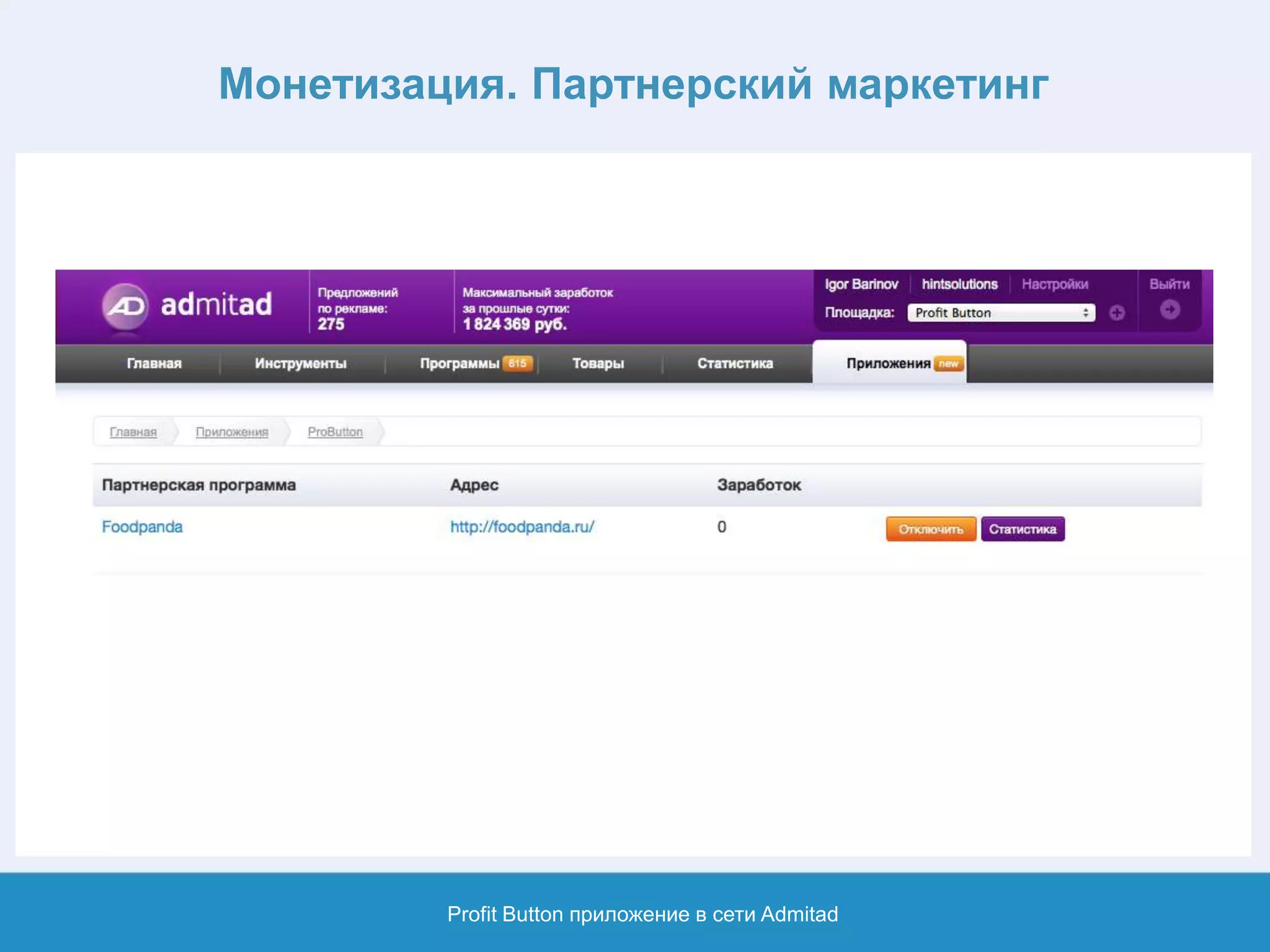Open the Статистика menu item in navigation bar

pos(735,364)
